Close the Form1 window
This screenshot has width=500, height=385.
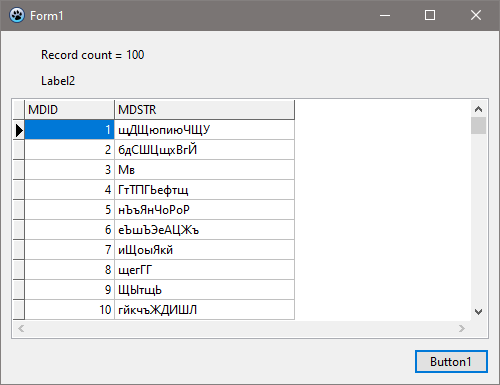pos(476,15)
